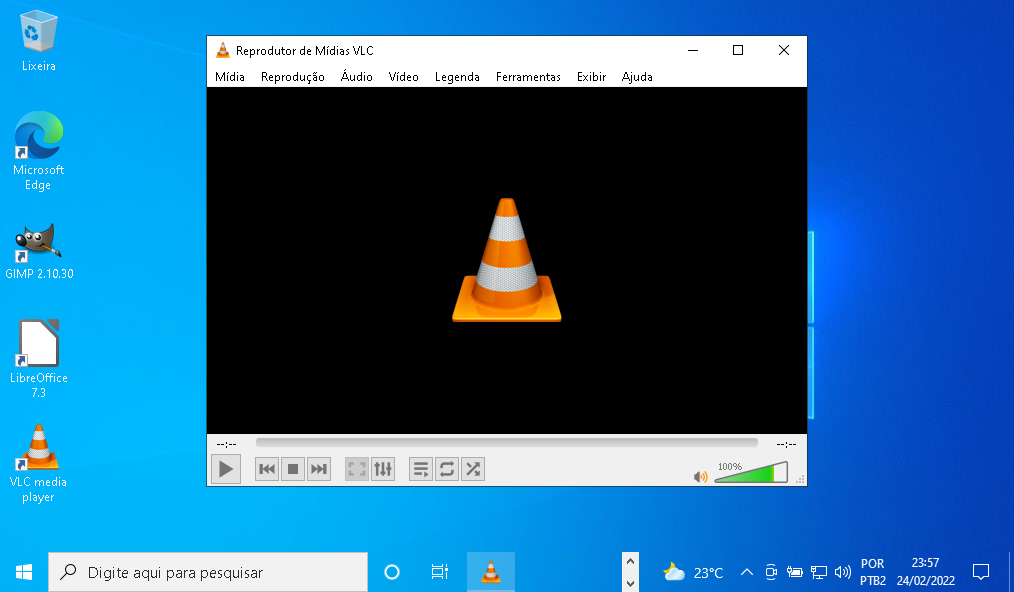Screen dimensions: 1014x592
Task: Minimize the VLC window
Action: coord(693,50)
